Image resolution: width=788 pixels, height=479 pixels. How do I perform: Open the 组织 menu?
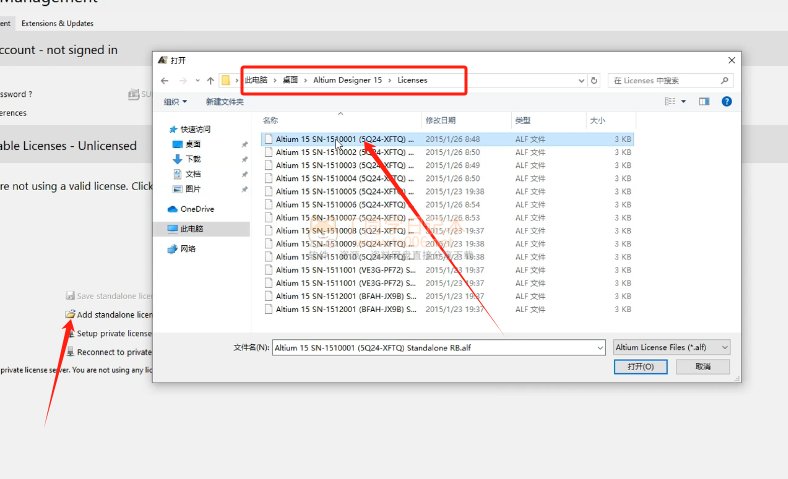pos(175,102)
